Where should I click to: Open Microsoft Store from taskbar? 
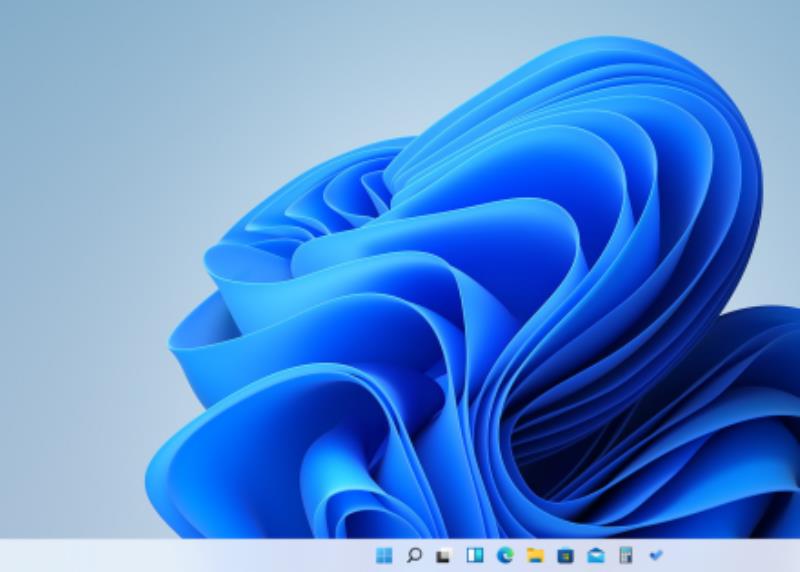click(565, 555)
